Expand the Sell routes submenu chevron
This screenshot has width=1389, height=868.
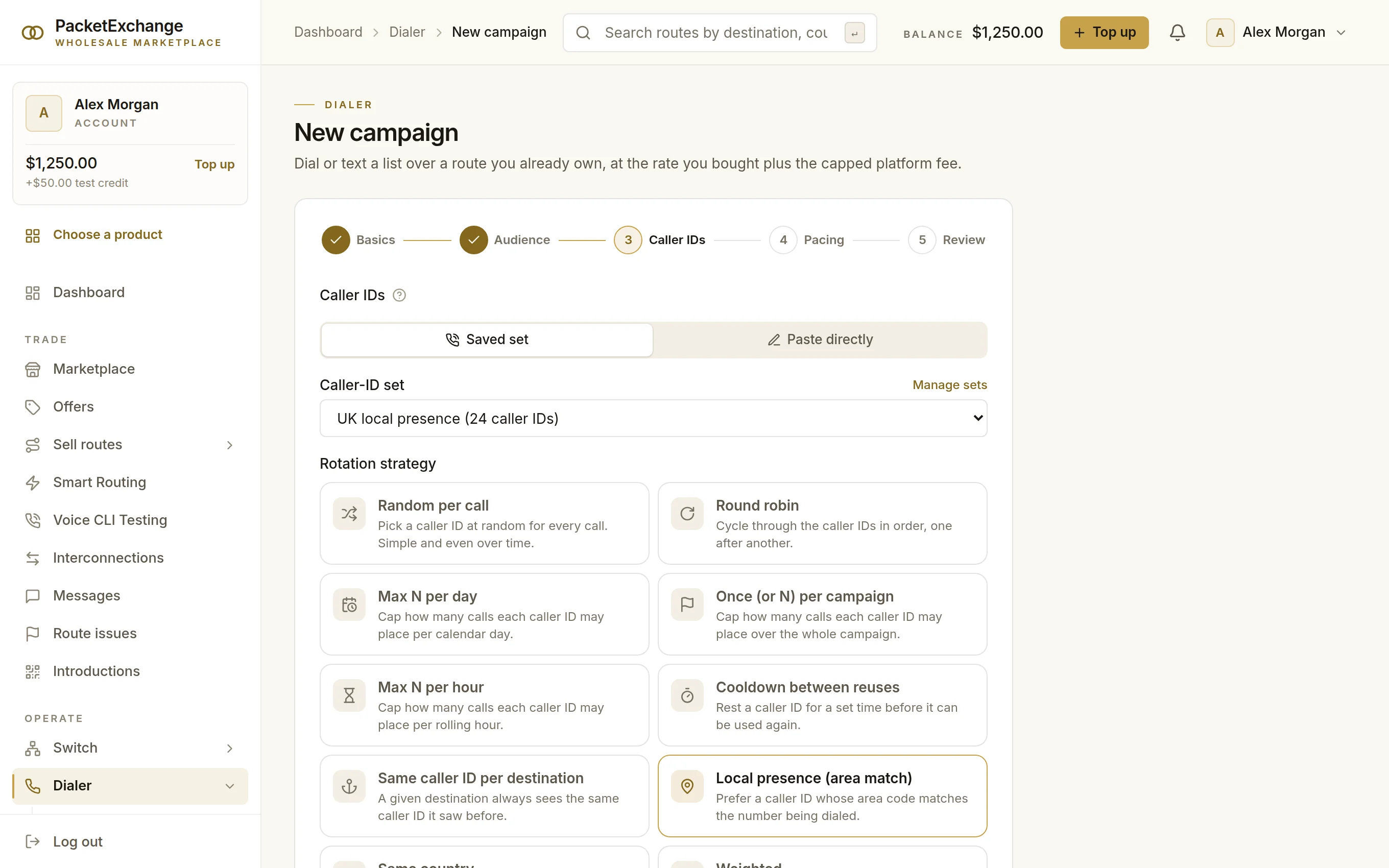click(x=230, y=445)
